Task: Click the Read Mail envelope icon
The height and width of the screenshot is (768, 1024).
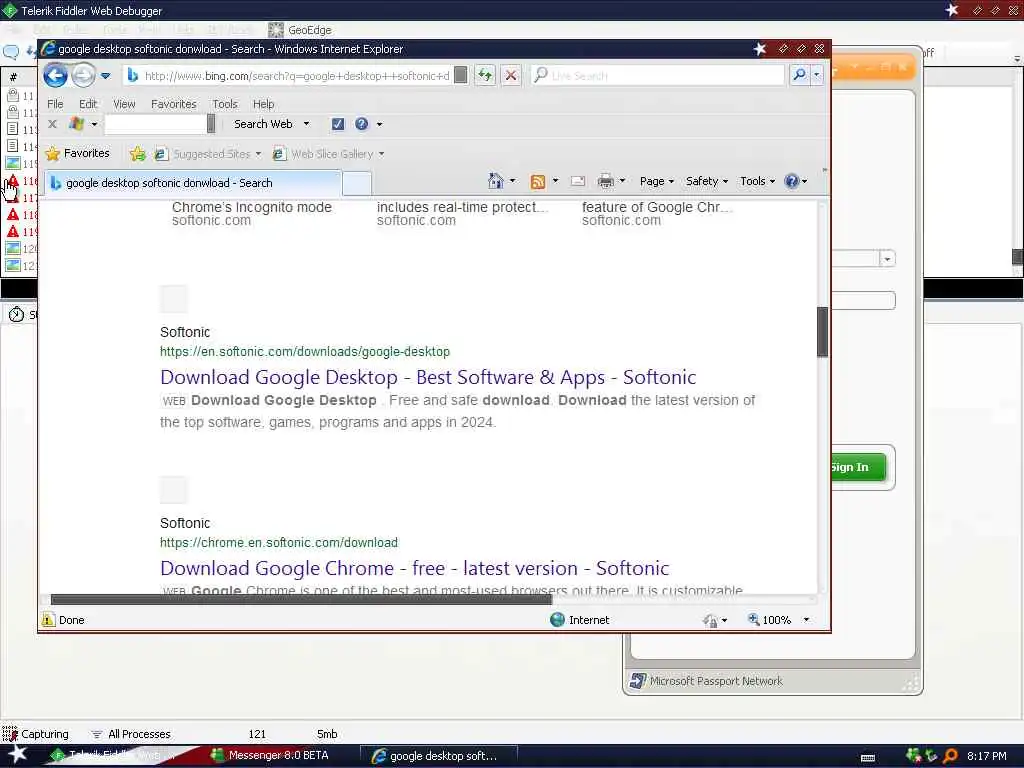Action: [x=577, y=181]
